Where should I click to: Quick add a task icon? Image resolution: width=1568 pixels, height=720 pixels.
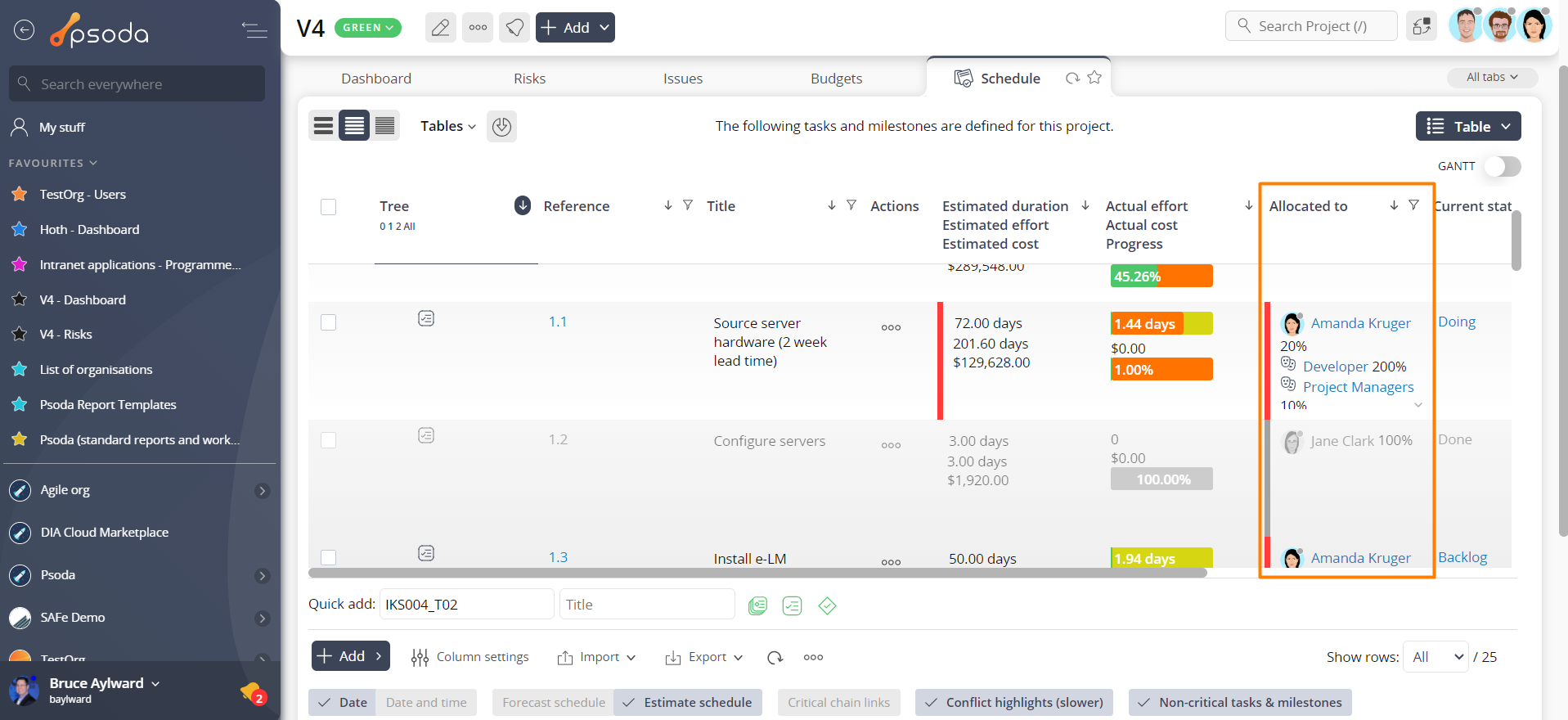tap(792, 605)
